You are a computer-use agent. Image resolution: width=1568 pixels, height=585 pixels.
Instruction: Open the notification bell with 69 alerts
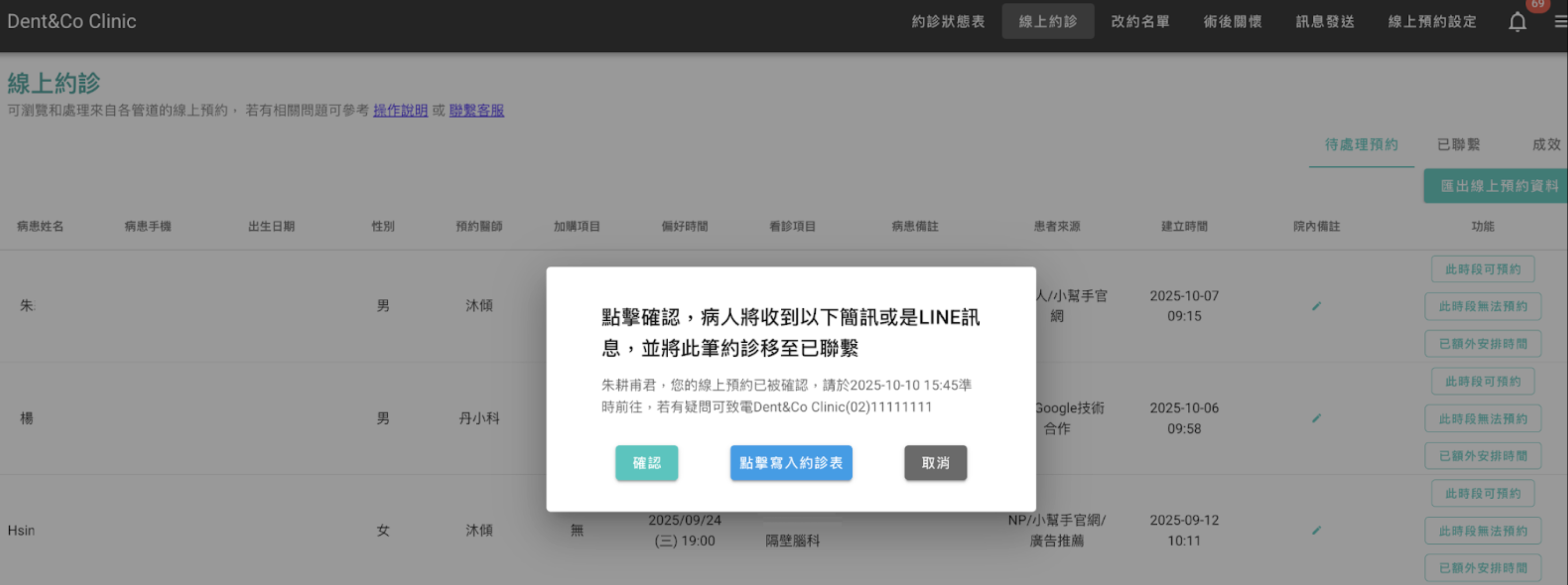tap(1517, 22)
